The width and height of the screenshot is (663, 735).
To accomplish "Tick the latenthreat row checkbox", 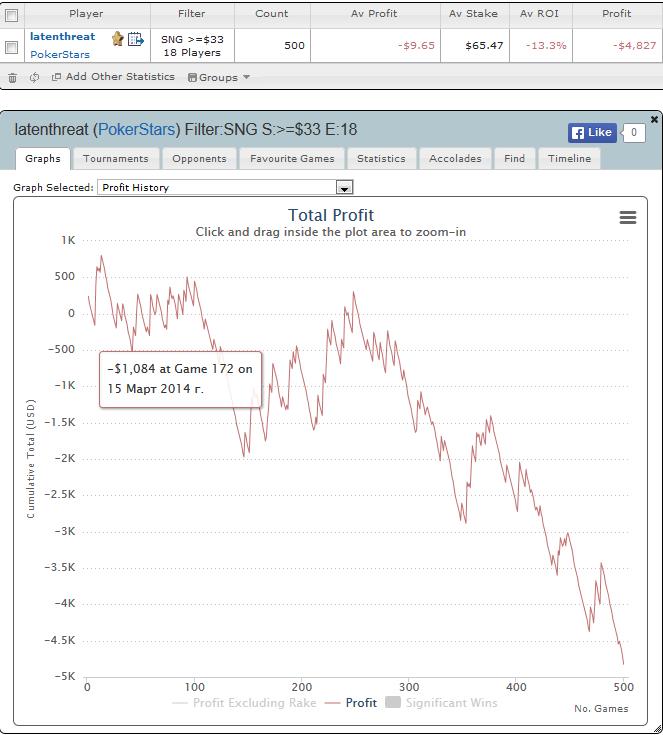I will (x=12, y=47).
